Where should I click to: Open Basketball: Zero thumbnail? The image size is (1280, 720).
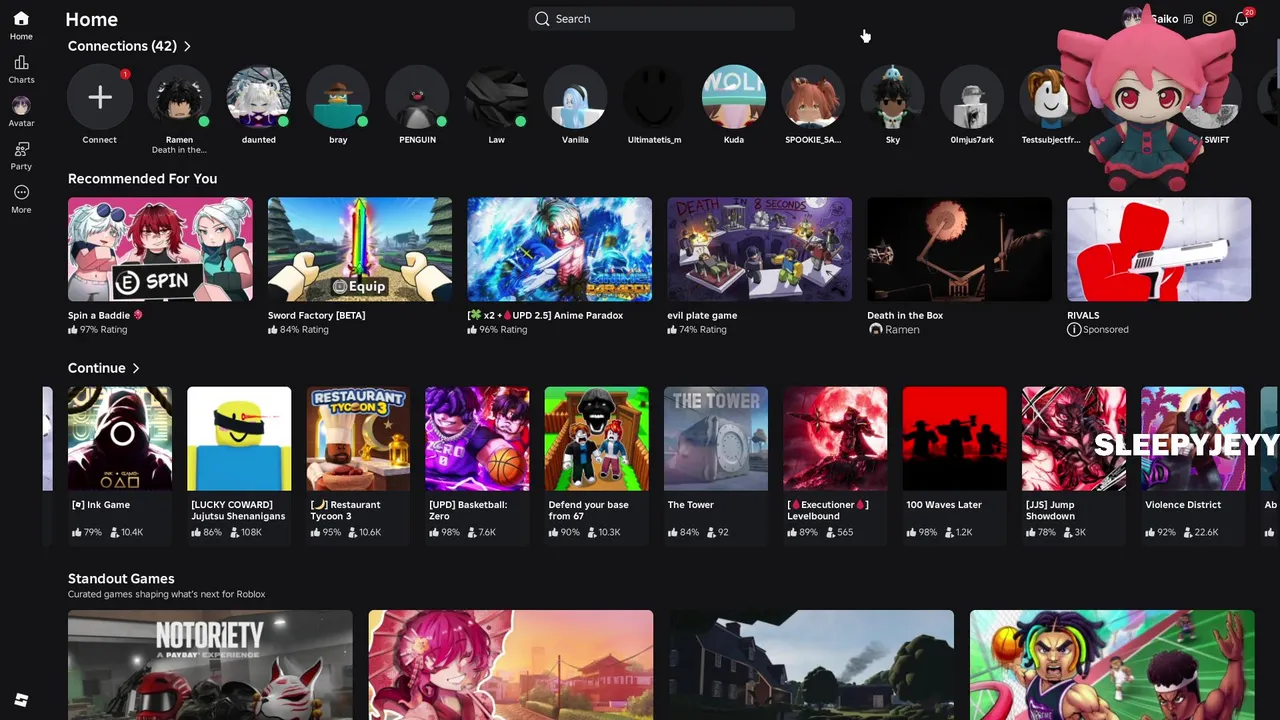(477, 439)
